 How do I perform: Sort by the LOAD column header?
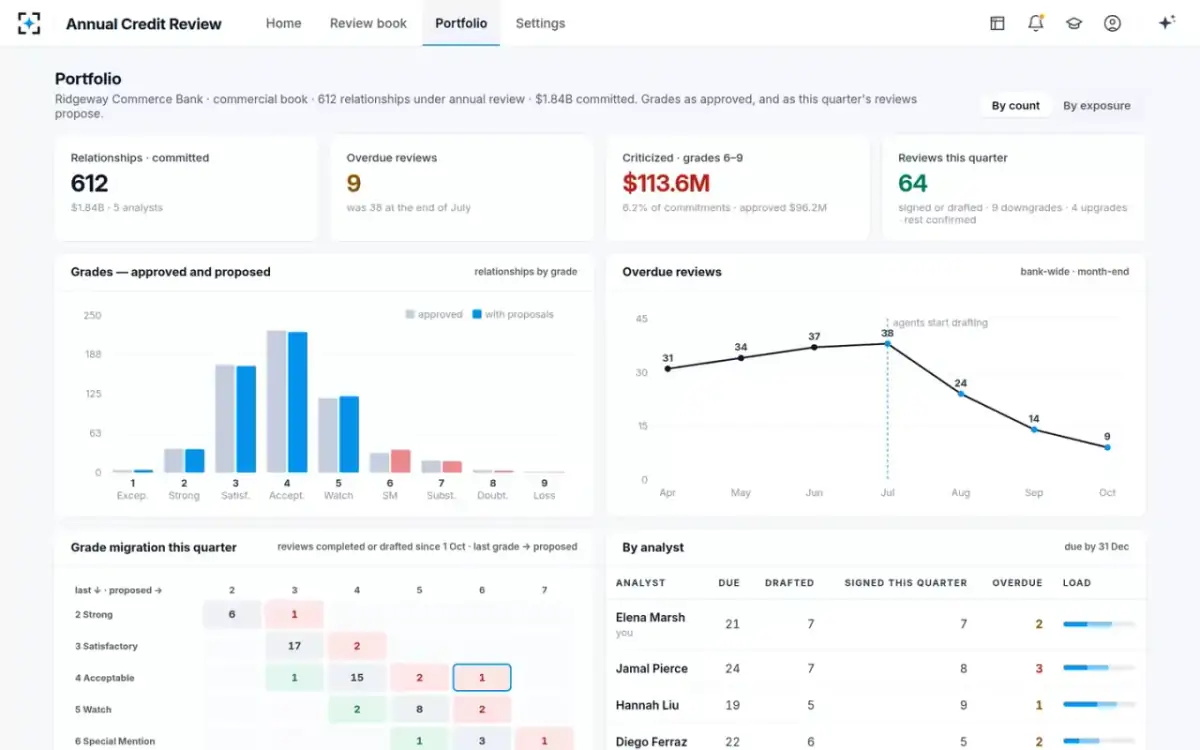(1077, 583)
